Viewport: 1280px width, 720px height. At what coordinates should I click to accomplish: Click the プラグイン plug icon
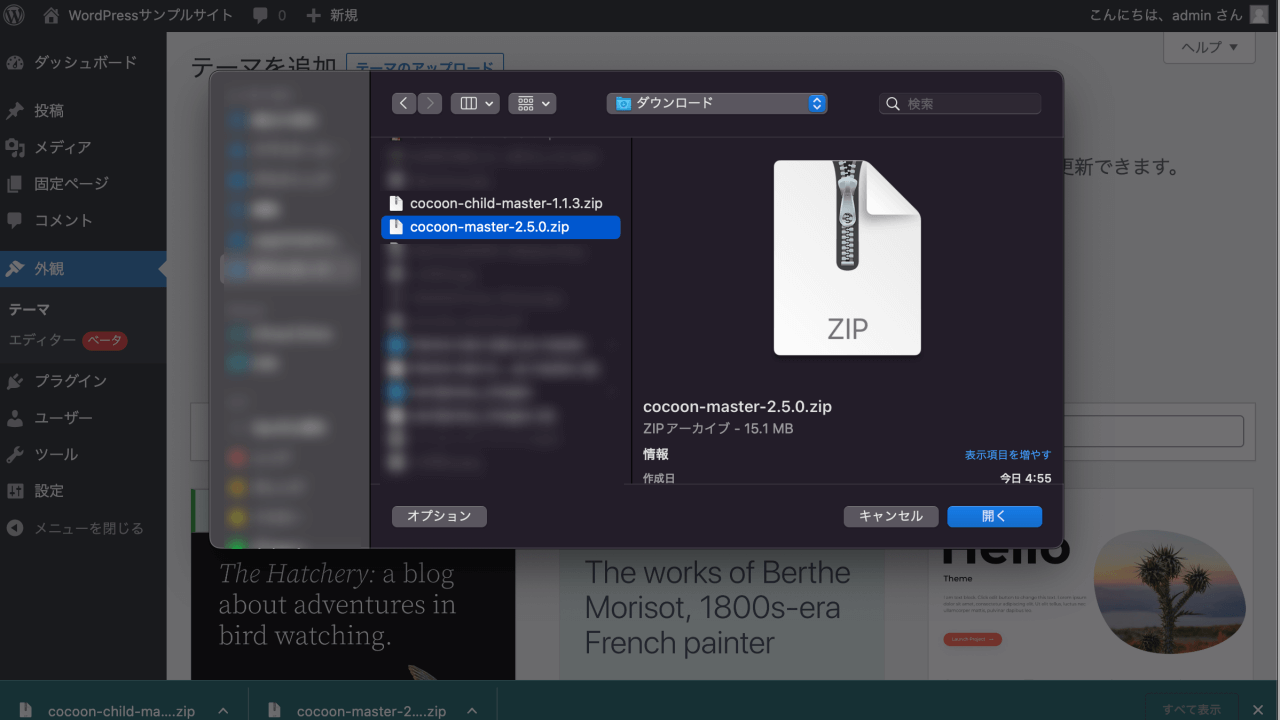point(15,381)
